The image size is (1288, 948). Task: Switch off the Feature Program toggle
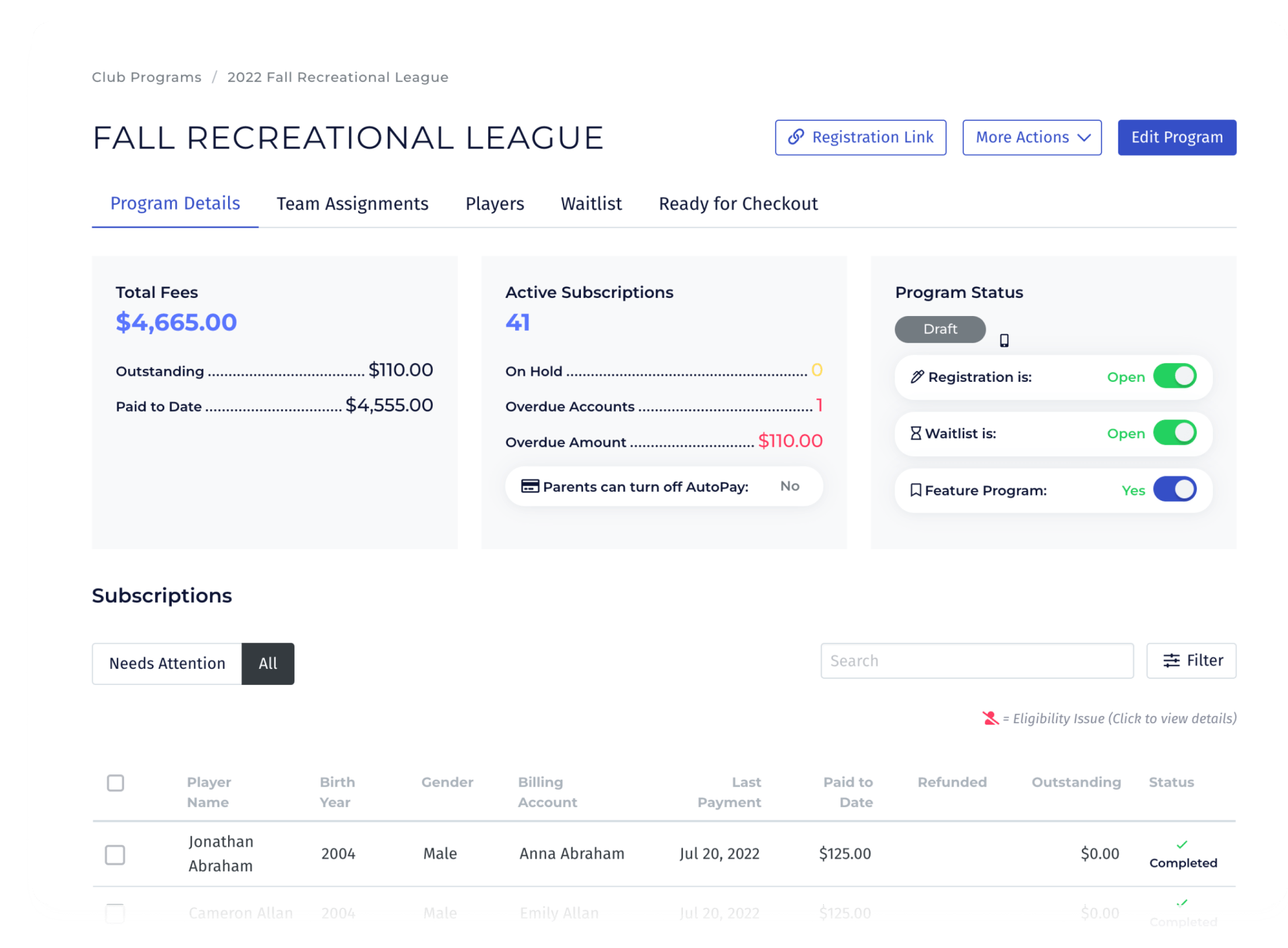[x=1175, y=490]
